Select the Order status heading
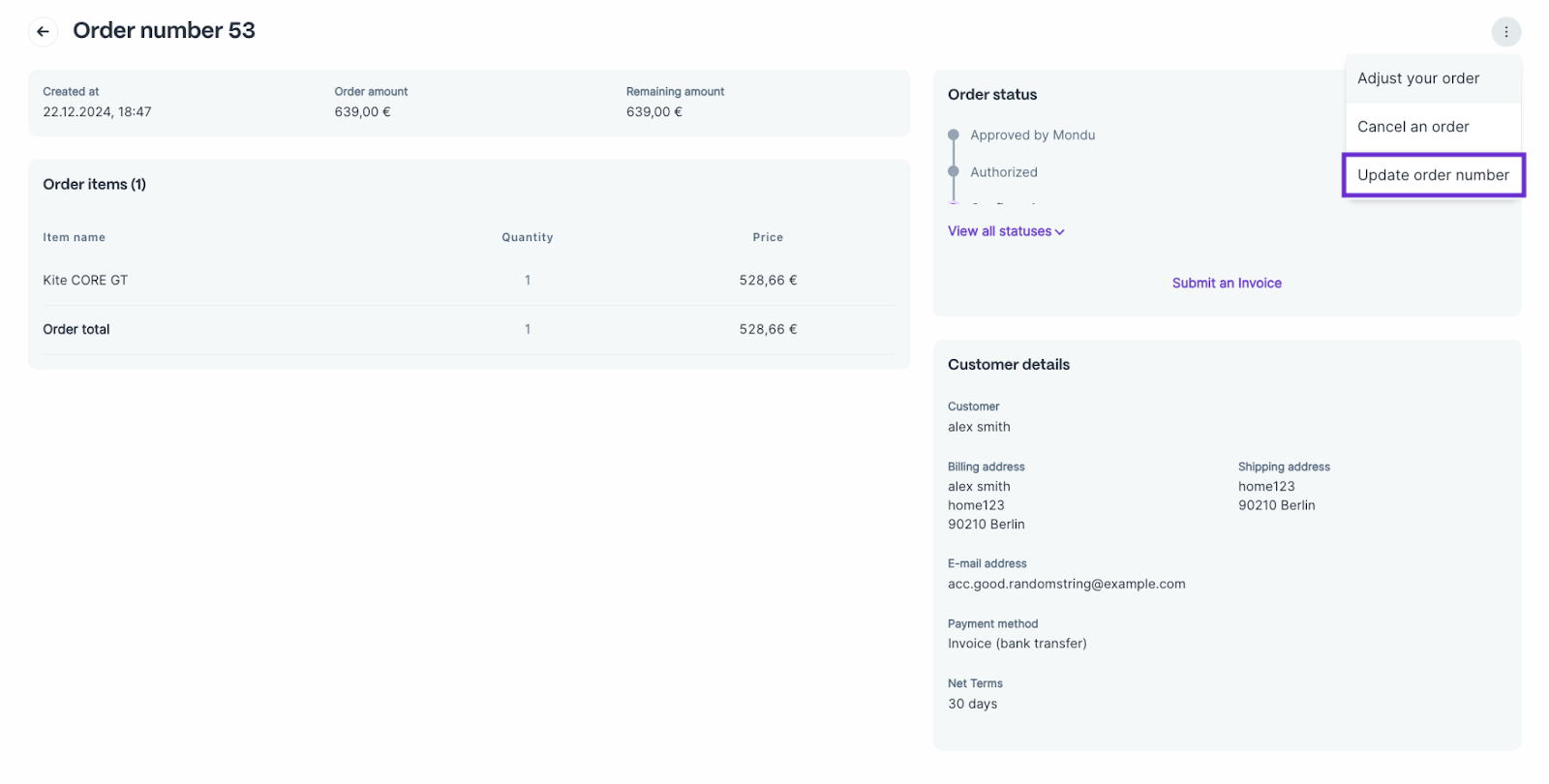The height and width of the screenshot is (784, 1549). click(x=991, y=95)
